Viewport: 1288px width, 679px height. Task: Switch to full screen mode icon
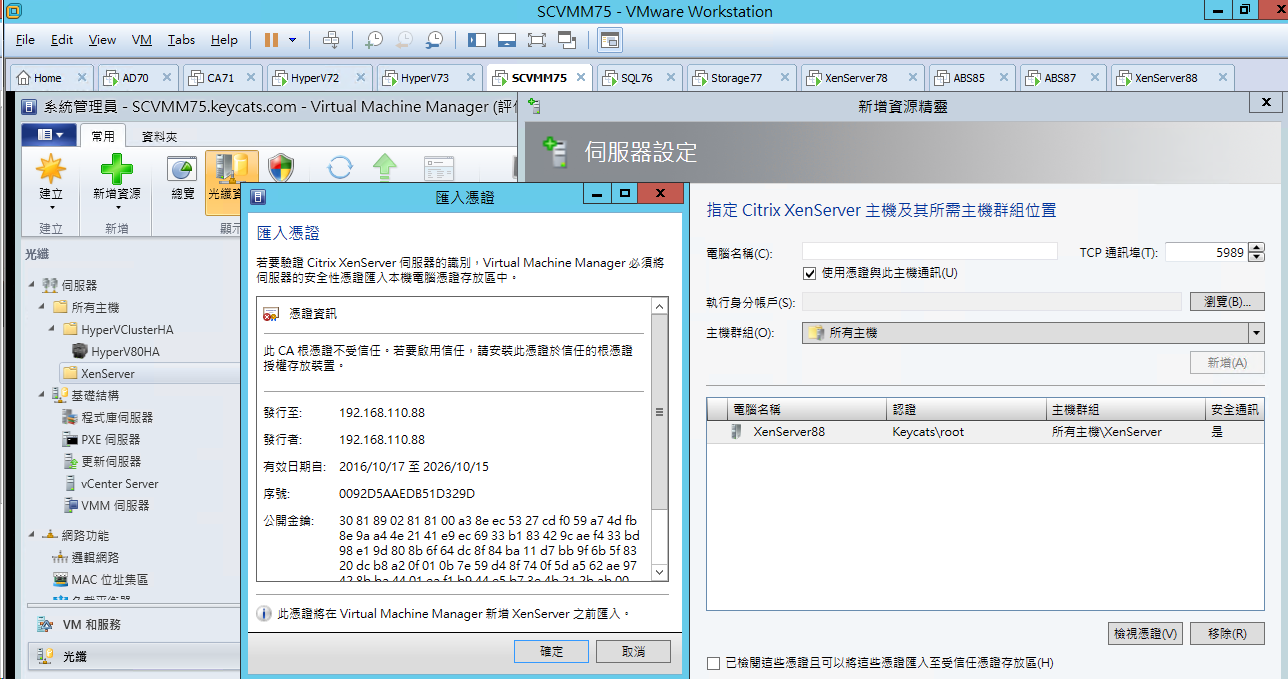pyautogui.click(x=536, y=40)
